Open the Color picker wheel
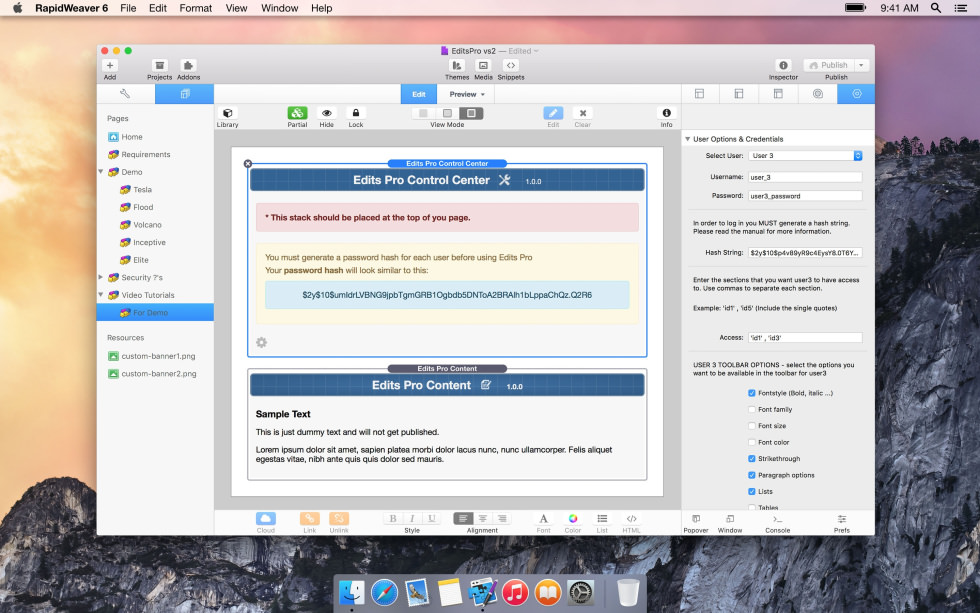The height and width of the screenshot is (613, 980). coord(572,519)
